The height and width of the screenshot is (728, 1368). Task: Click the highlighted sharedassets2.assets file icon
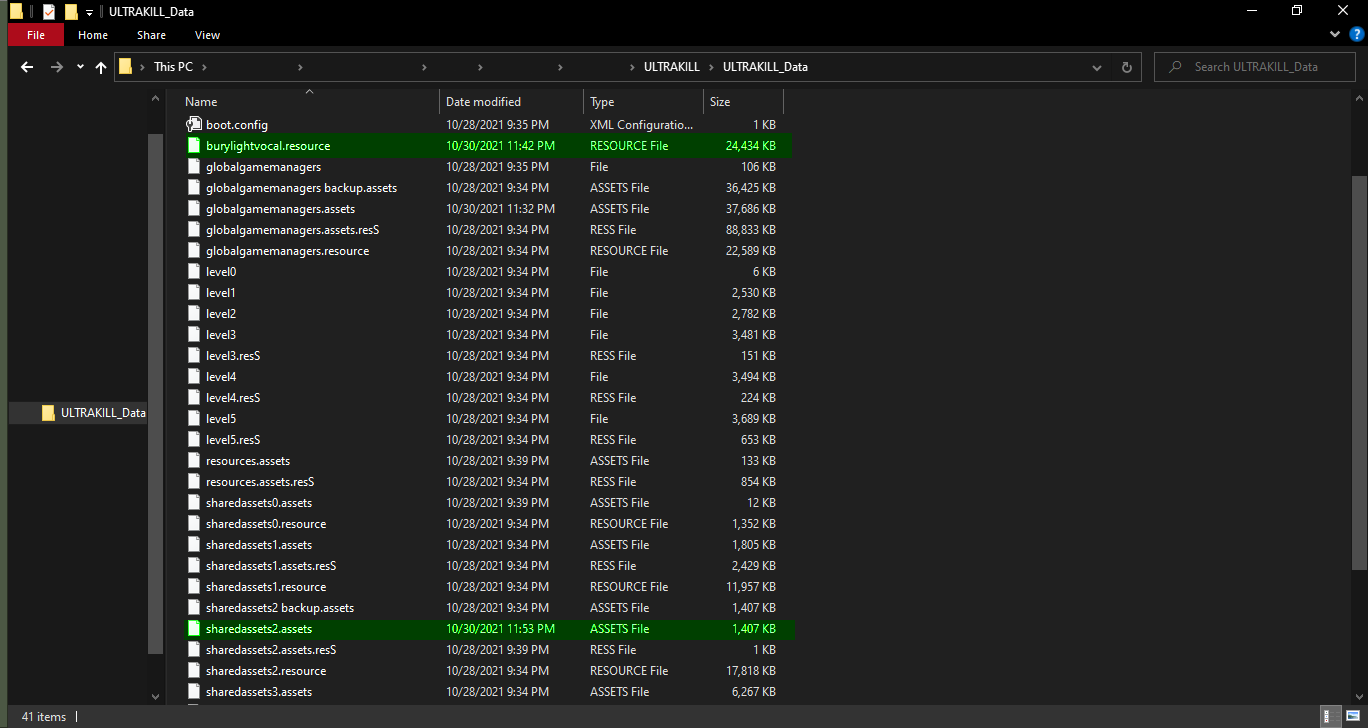pos(195,629)
